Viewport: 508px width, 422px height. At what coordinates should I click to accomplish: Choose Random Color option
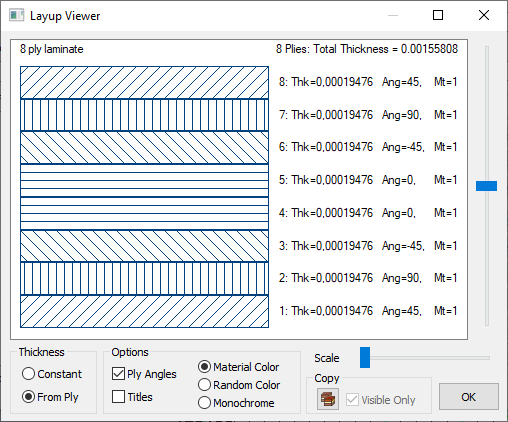click(x=239, y=385)
